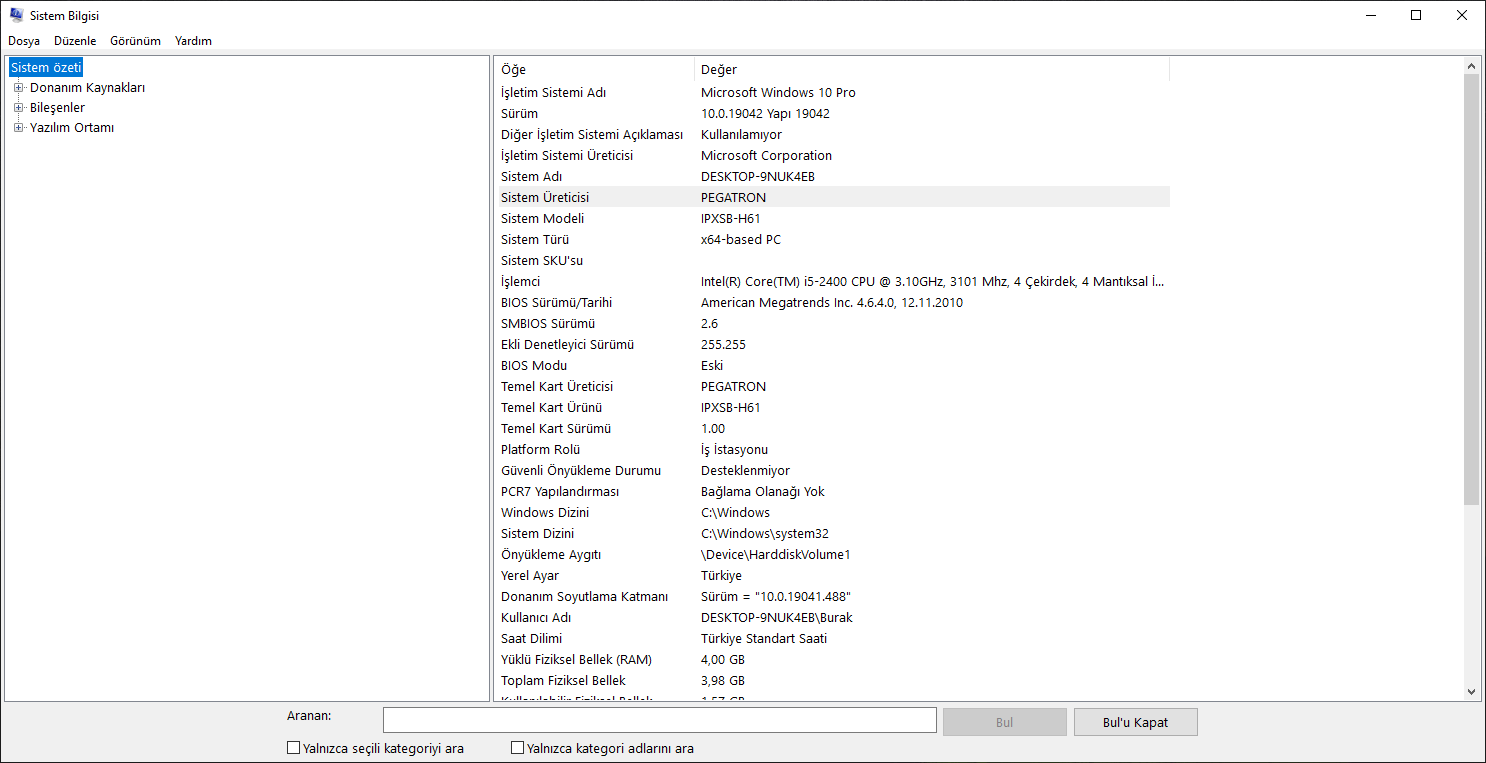Click the Bul button
The height and width of the screenshot is (763, 1486).
pyautogui.click(x=1005, y=721)
